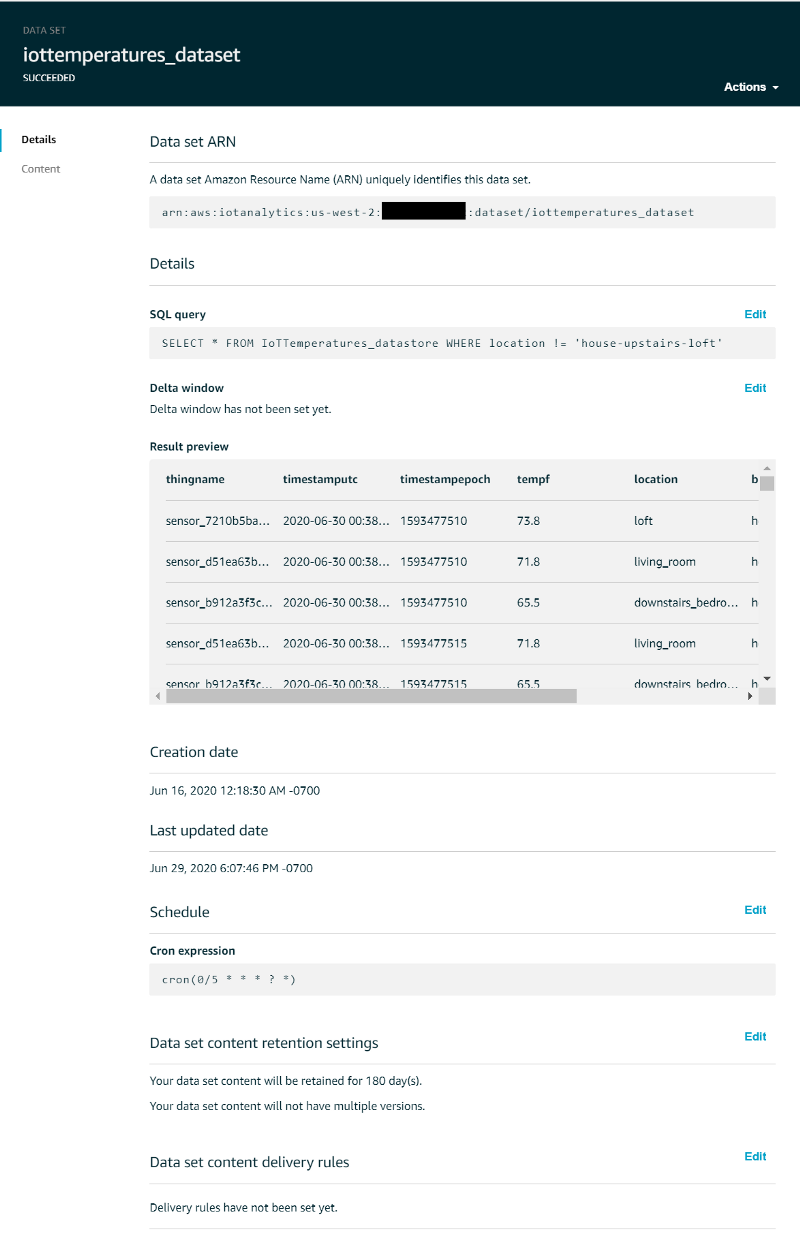Screen dimensions: 800x1242
Task: Click the SUCCEEDED status label
Action: pyautogui.click(x=49, y=77)
